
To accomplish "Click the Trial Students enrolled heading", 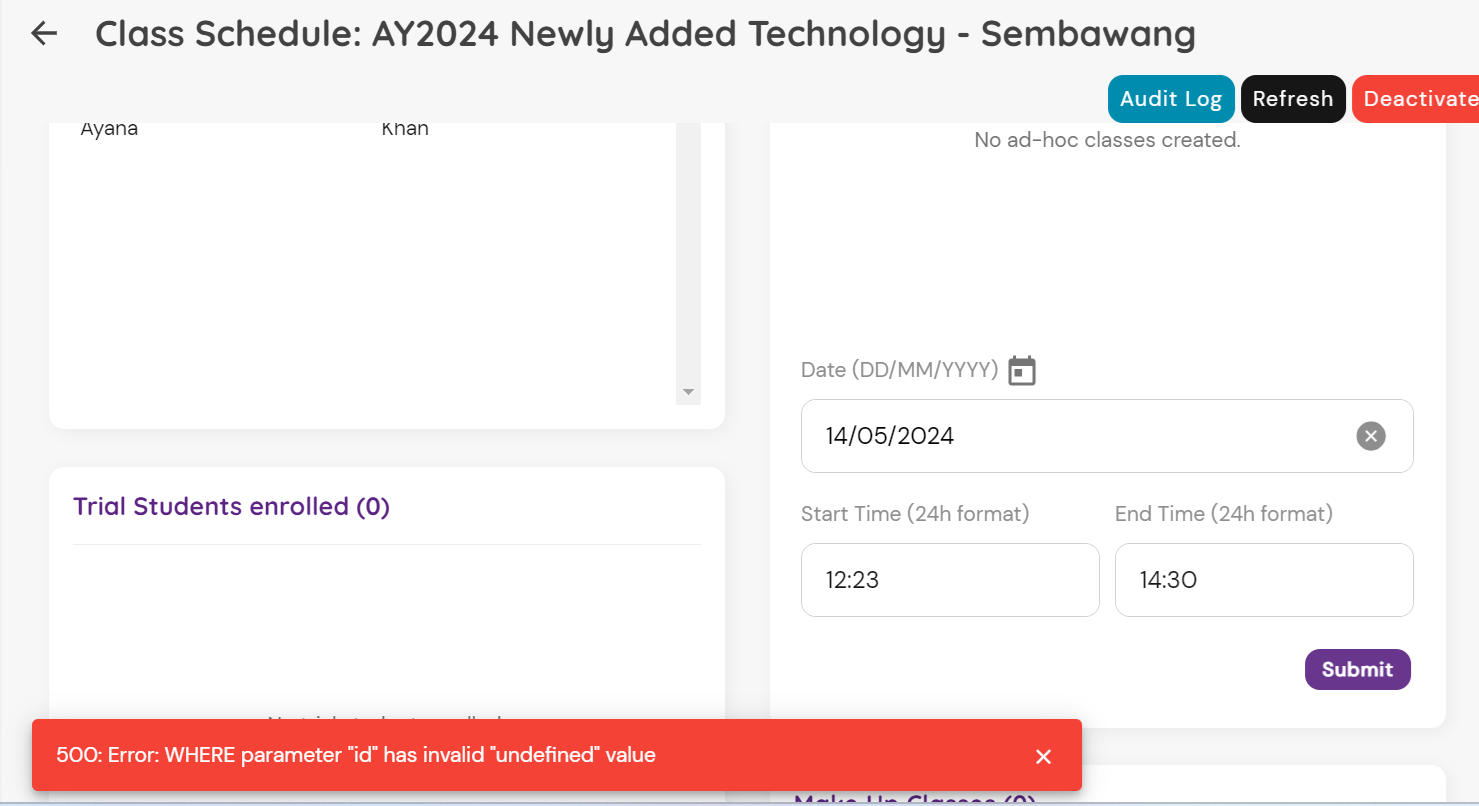I will 231,507.
